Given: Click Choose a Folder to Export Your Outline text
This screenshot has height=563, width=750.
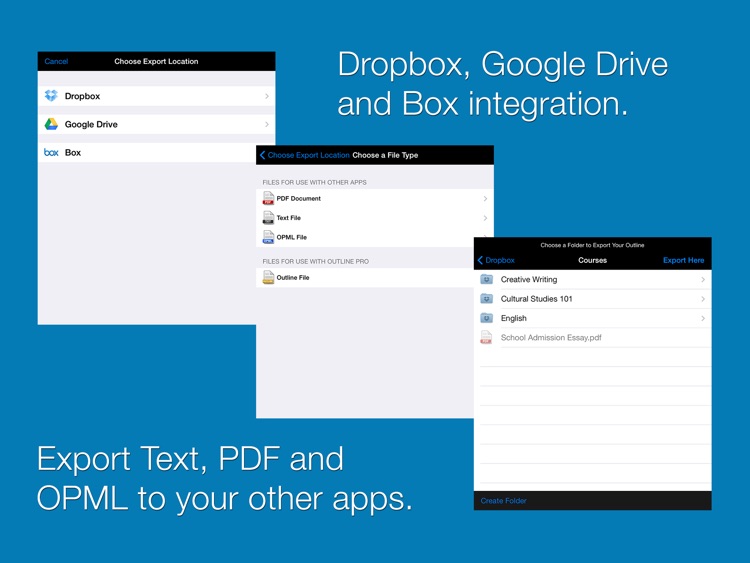Looking at the screenshot, I should point(592,245).
